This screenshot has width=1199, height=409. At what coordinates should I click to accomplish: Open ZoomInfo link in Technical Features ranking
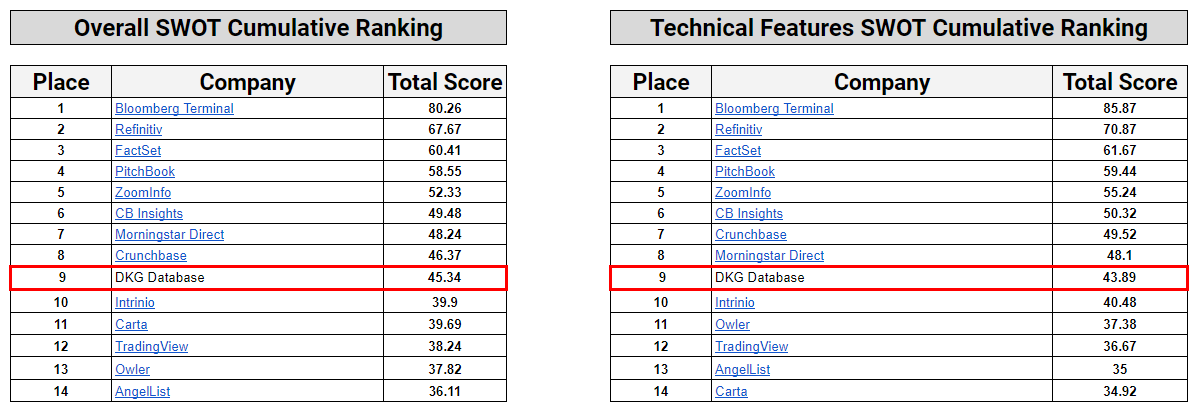click(743, 192)
